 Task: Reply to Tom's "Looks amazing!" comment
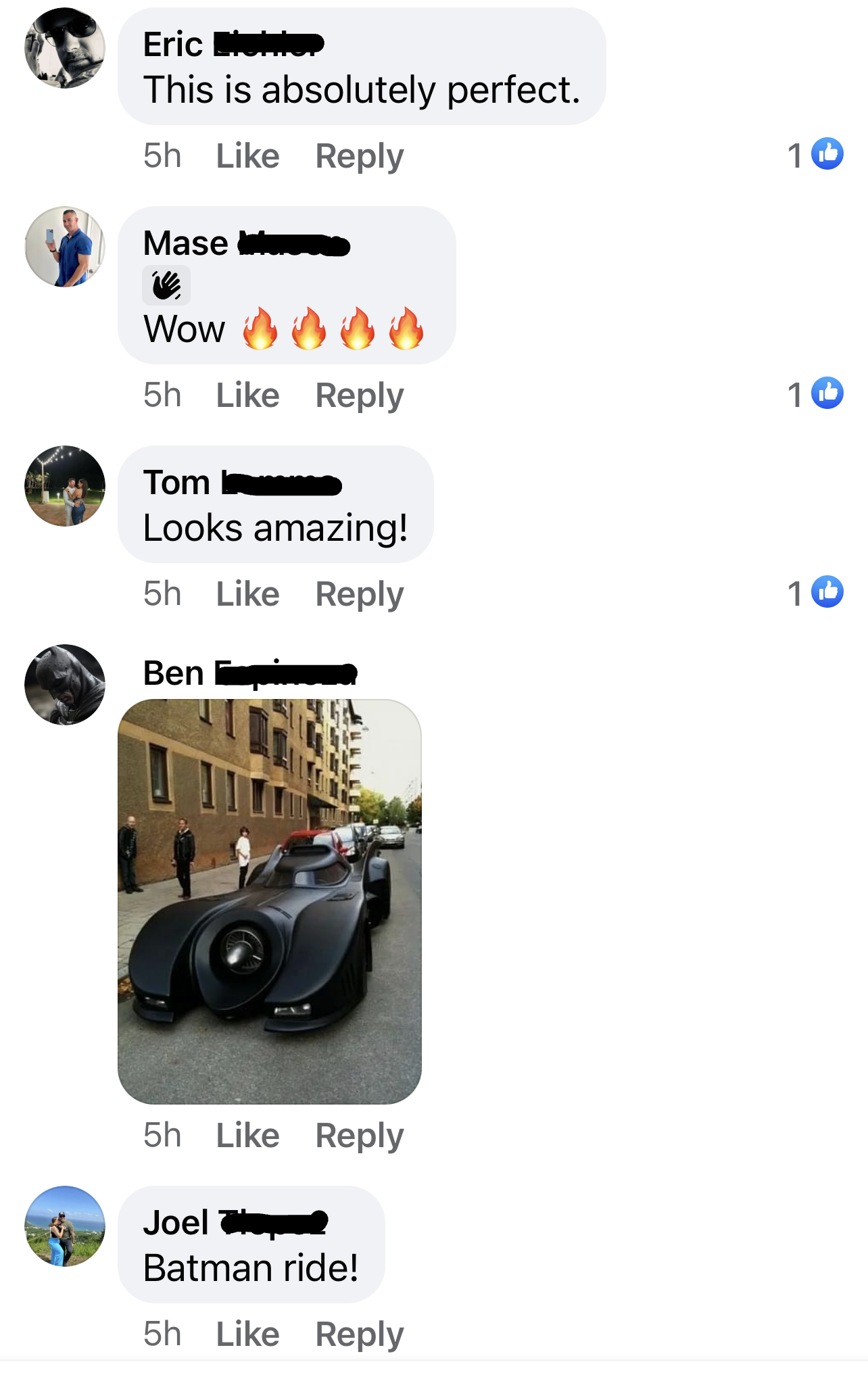pos(360,595)
